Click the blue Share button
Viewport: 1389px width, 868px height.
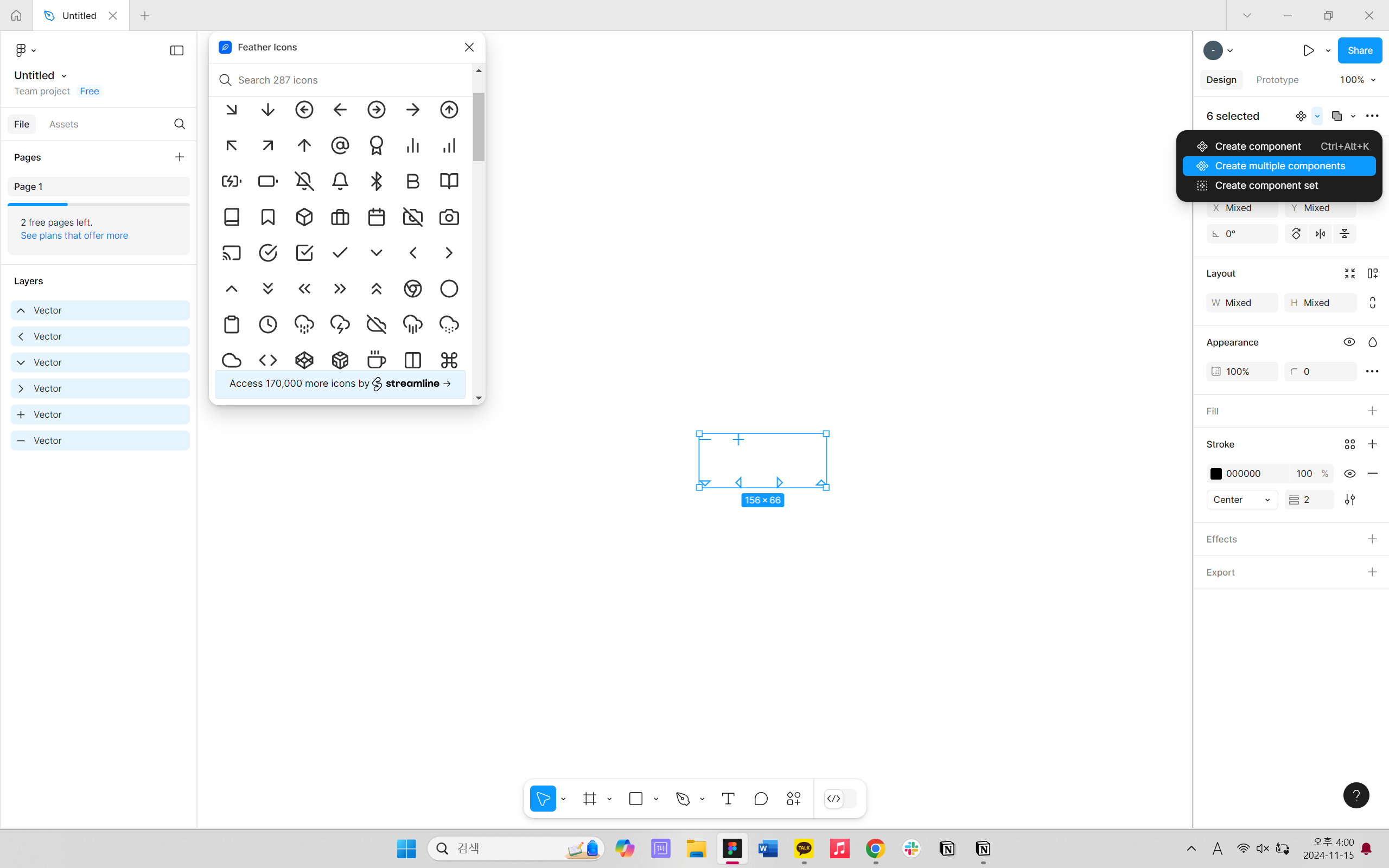[1360, 50]
